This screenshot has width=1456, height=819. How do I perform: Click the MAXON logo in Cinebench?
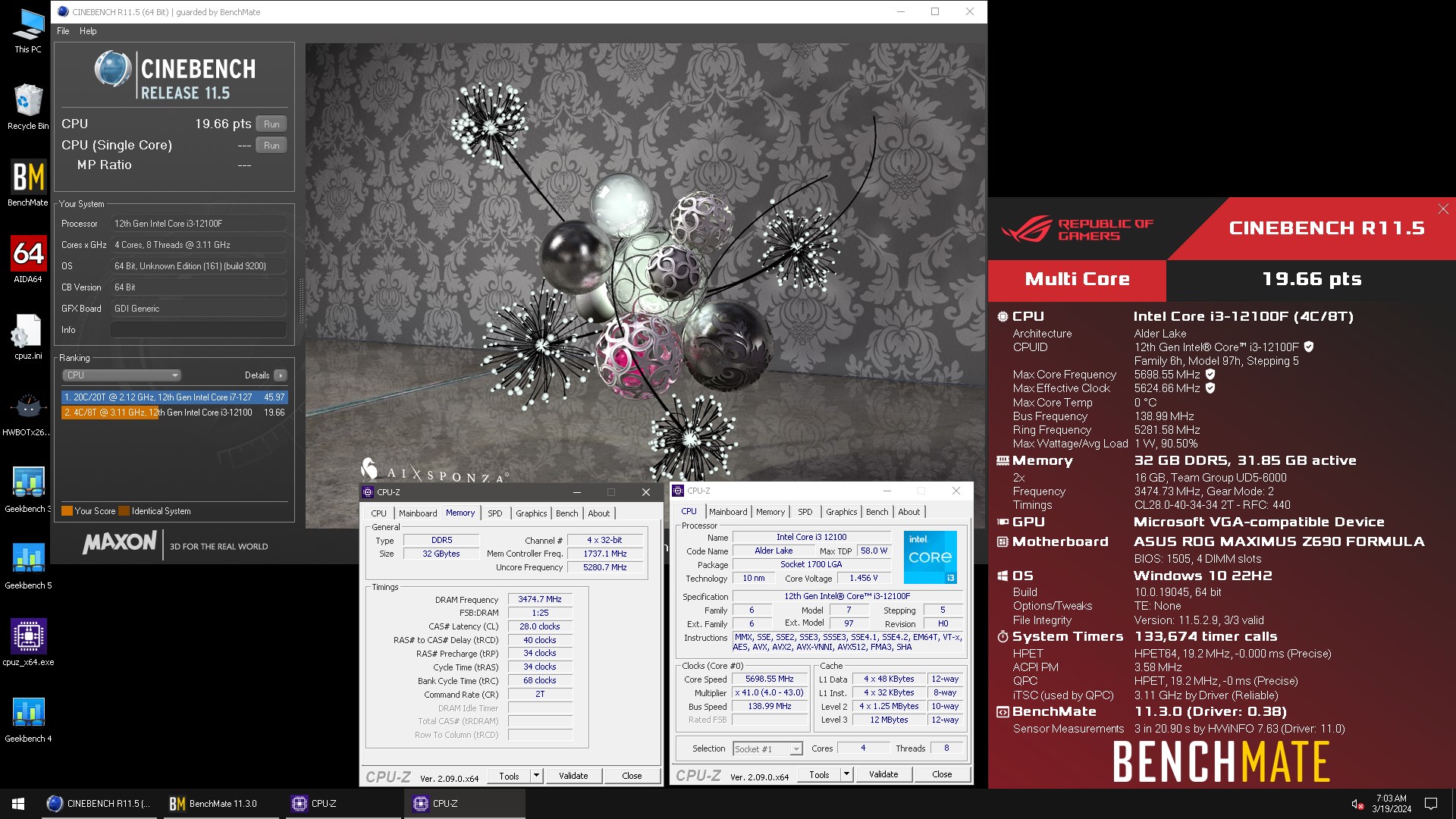click(x=120, y=543)
